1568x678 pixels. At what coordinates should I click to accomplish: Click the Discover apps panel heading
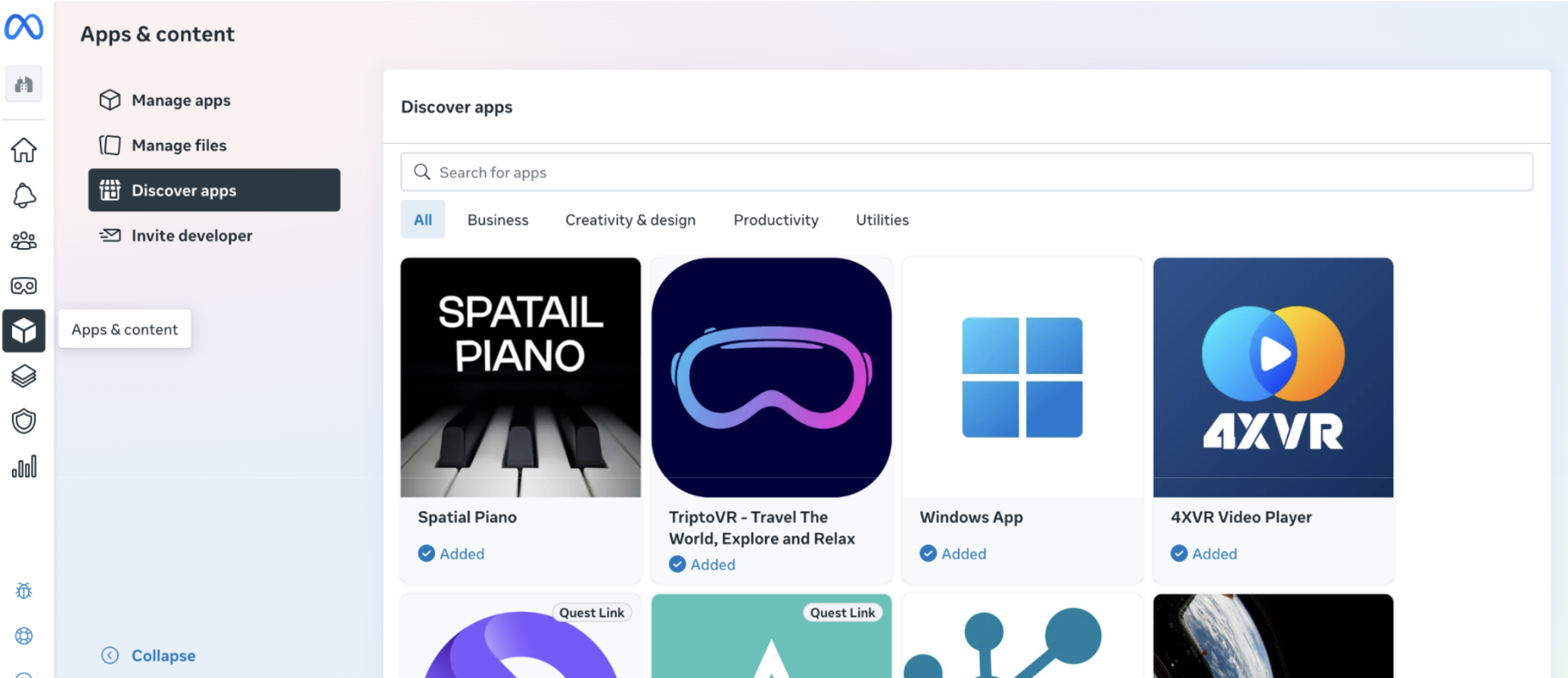456,107
